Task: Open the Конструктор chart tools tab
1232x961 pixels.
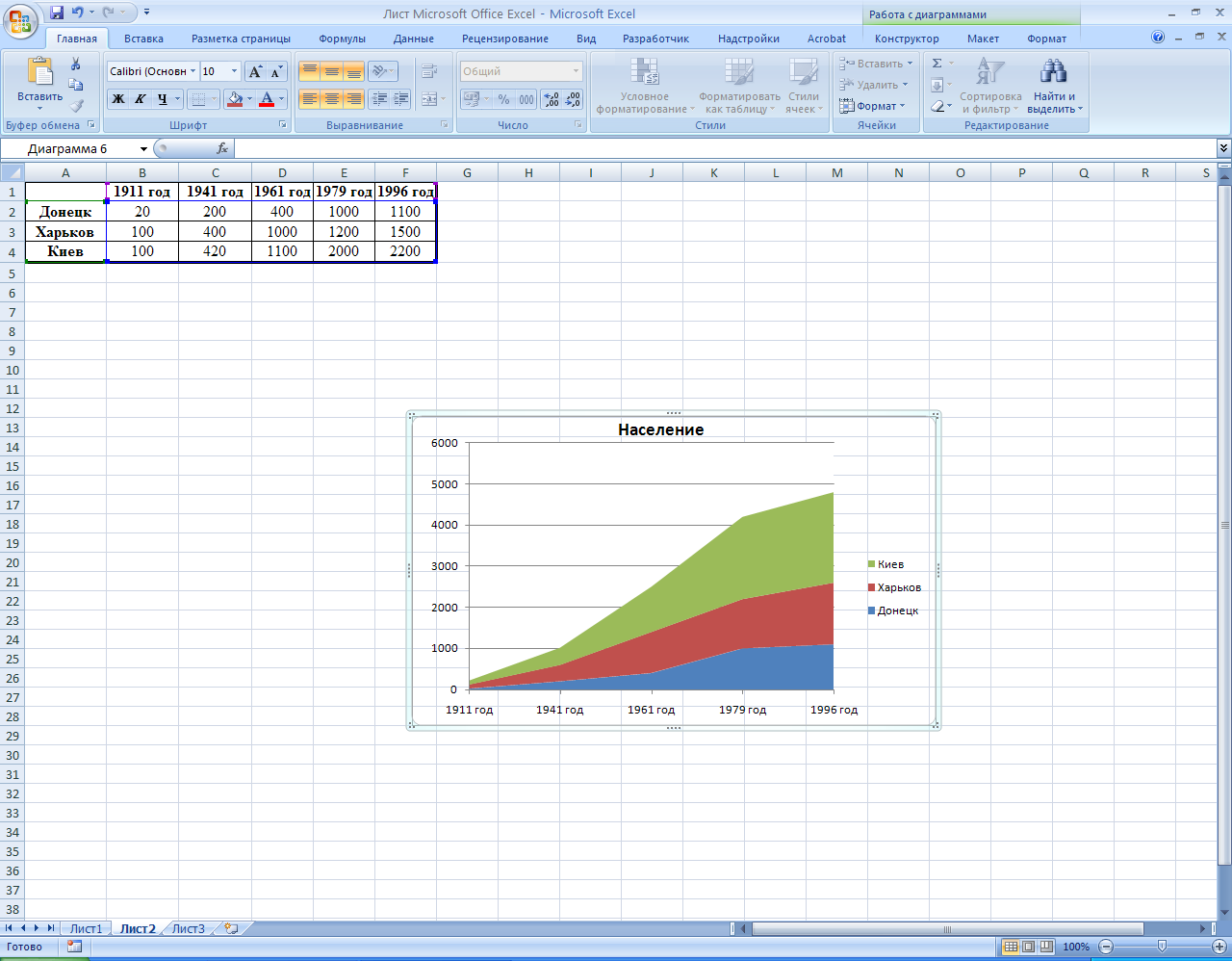Action: (907, 39)
